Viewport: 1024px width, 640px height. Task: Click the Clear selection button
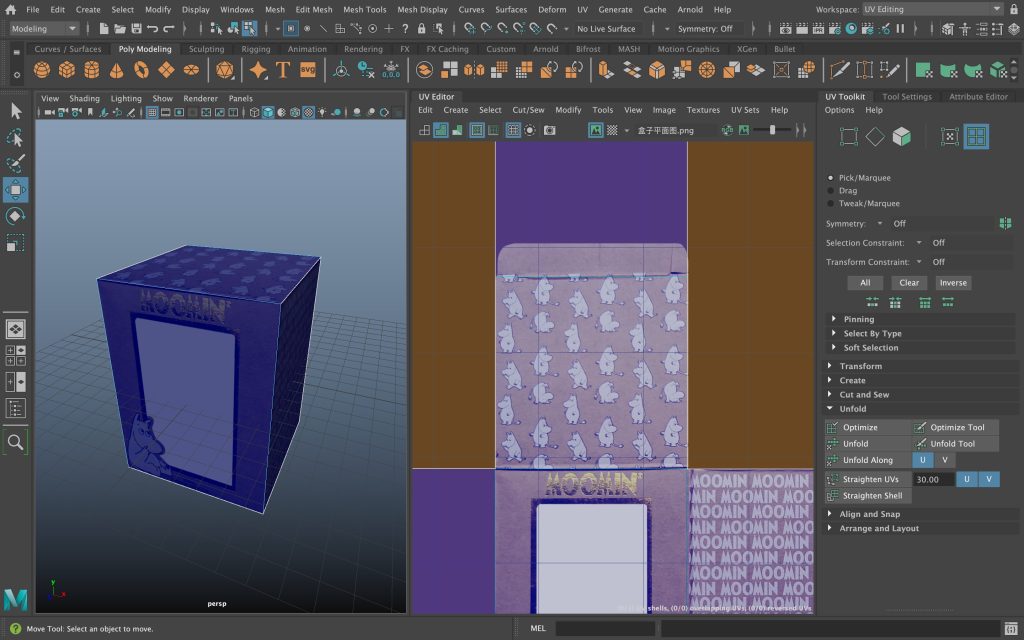click(x=909, y=283)
